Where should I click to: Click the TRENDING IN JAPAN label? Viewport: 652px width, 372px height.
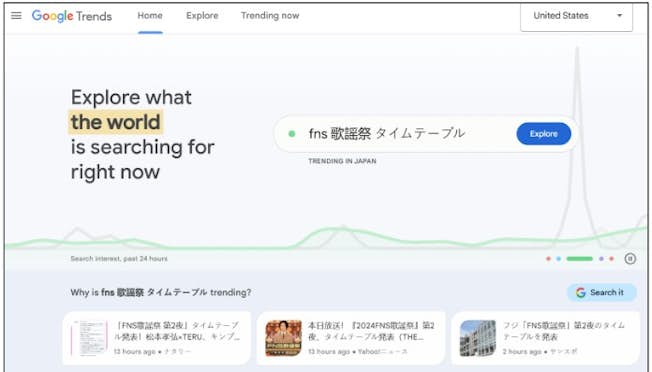pyautogui.click(x=342, y=161)
